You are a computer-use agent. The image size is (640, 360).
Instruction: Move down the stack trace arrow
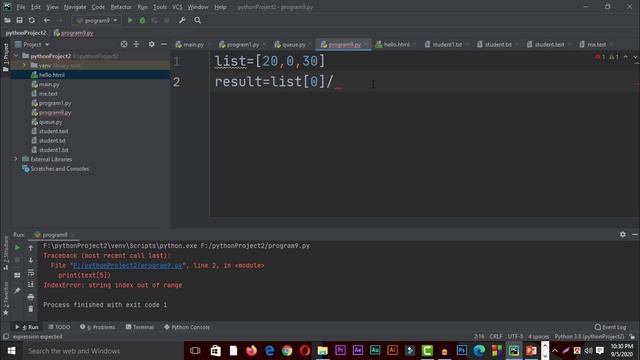tap(31, 260)
